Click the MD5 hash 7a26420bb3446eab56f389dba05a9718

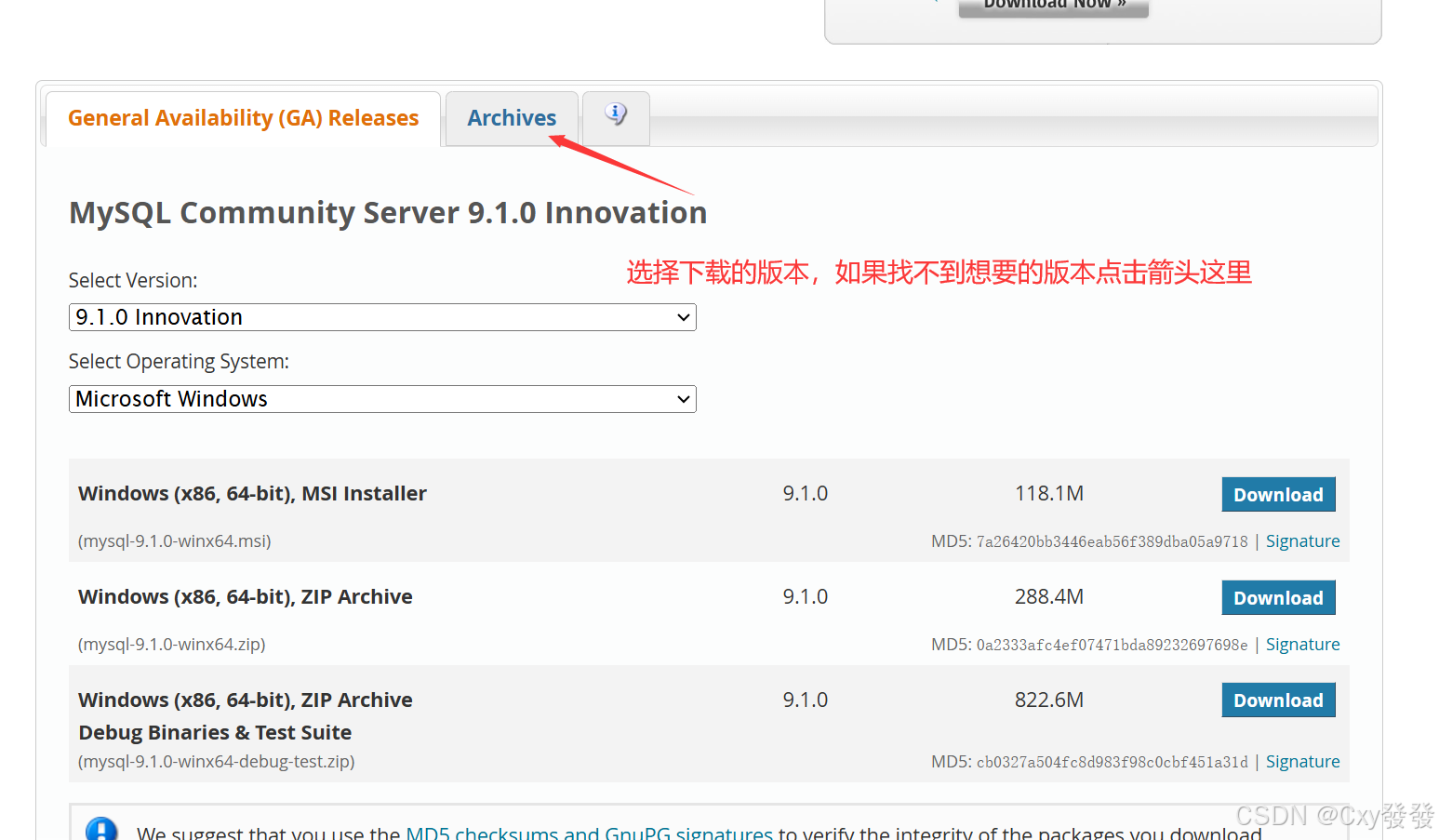tap(1112, 541)
